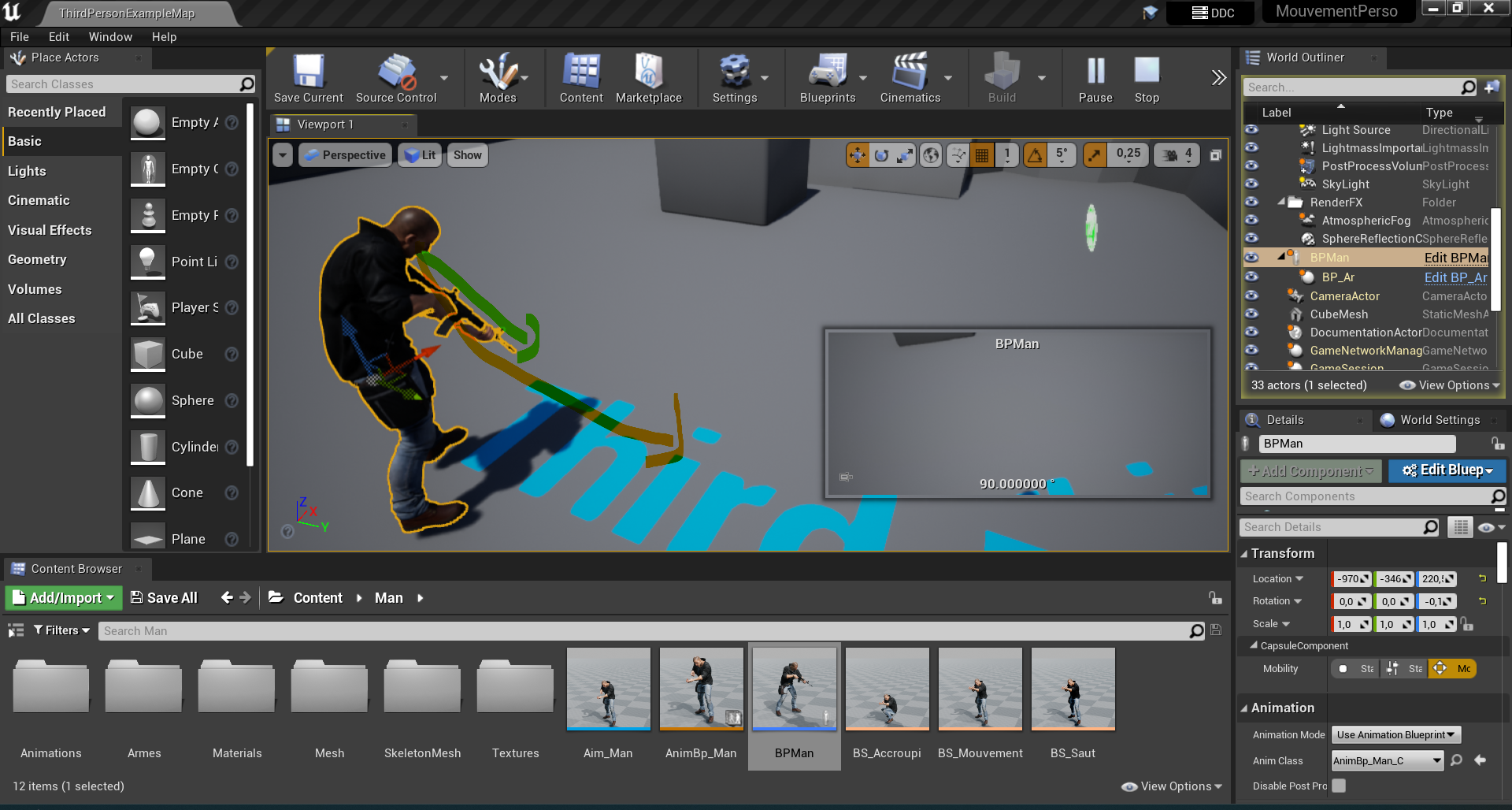Set mobility to Movable
This screenshot has height=810, width=1512.
[1452, 668]
